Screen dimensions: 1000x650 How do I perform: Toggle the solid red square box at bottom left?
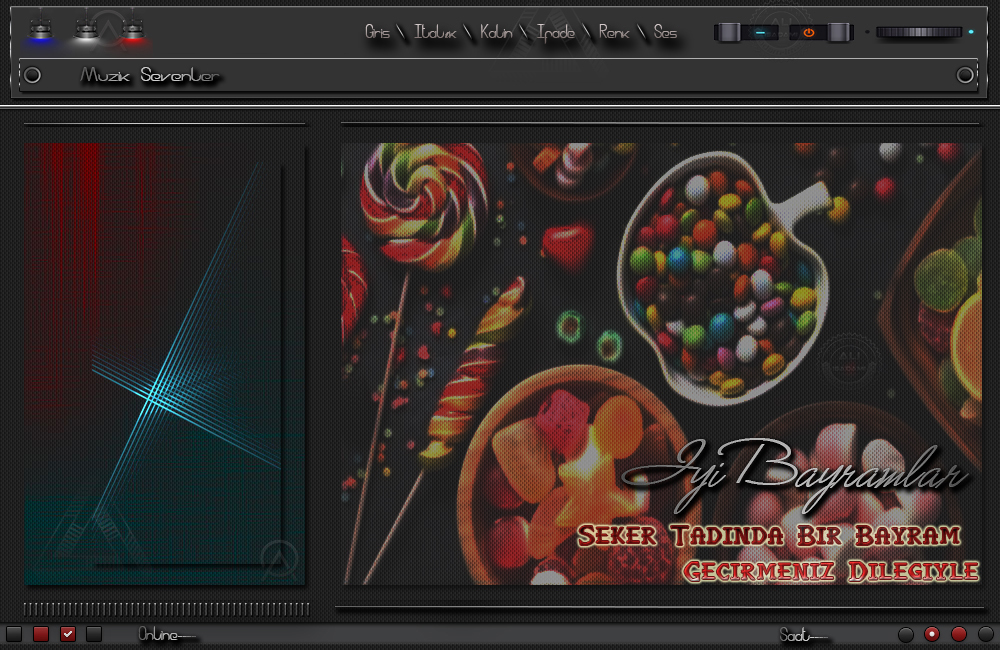coord(41,634)
